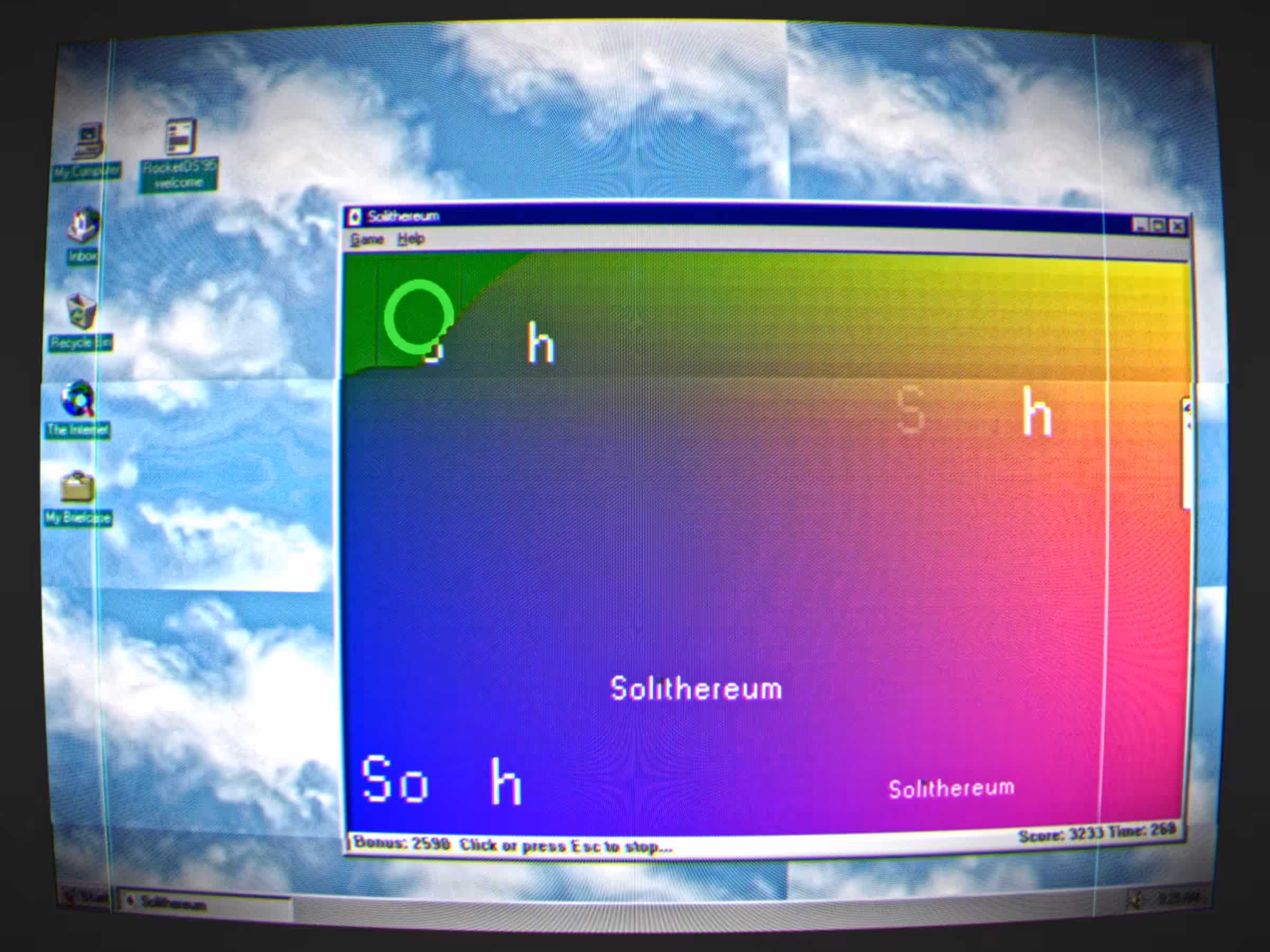1270x952 pixels.
Task: Open the Inbox desktop icon
Action: pyautogui.click(x=83, y=236)
